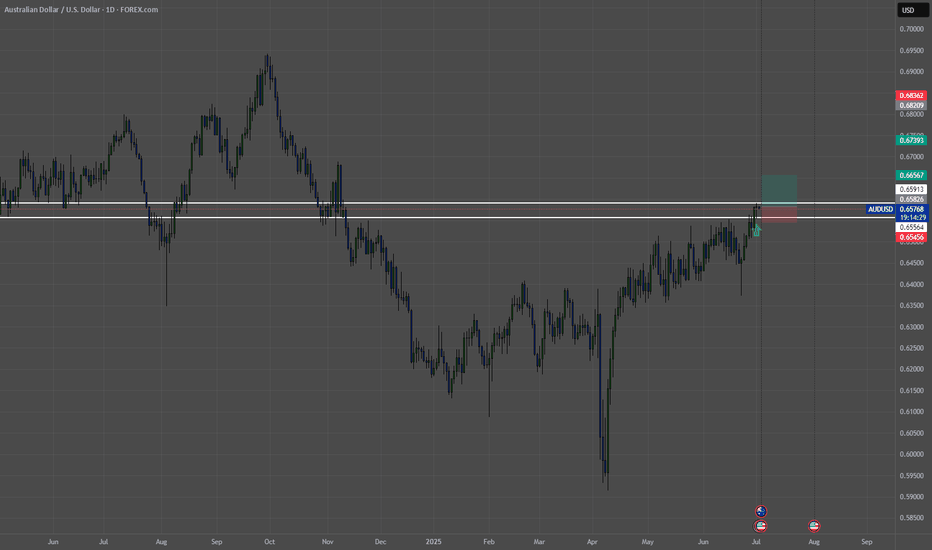Select the current price label 0.65768

coord(912,209)
